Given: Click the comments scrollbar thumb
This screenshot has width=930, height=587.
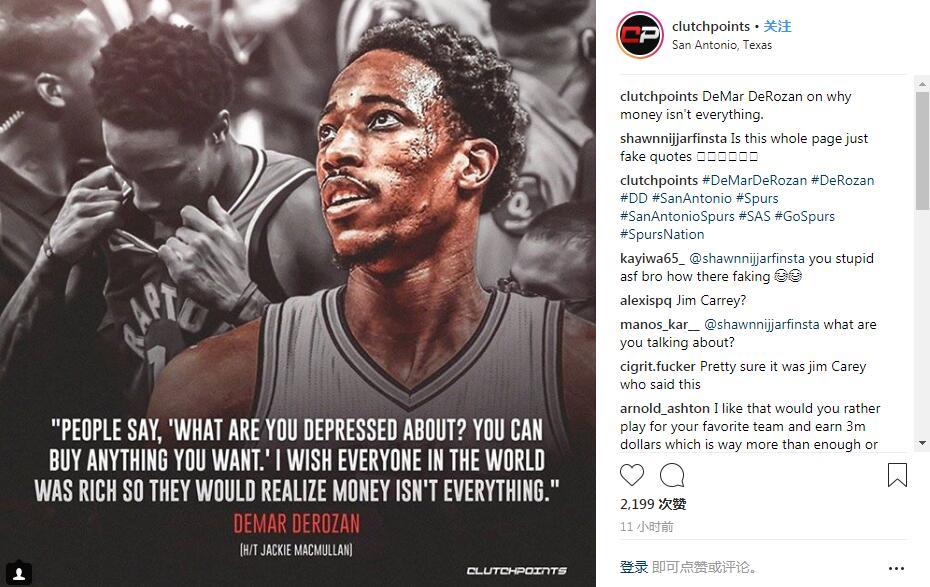Looking at the screenshot, I should point(922,151).
